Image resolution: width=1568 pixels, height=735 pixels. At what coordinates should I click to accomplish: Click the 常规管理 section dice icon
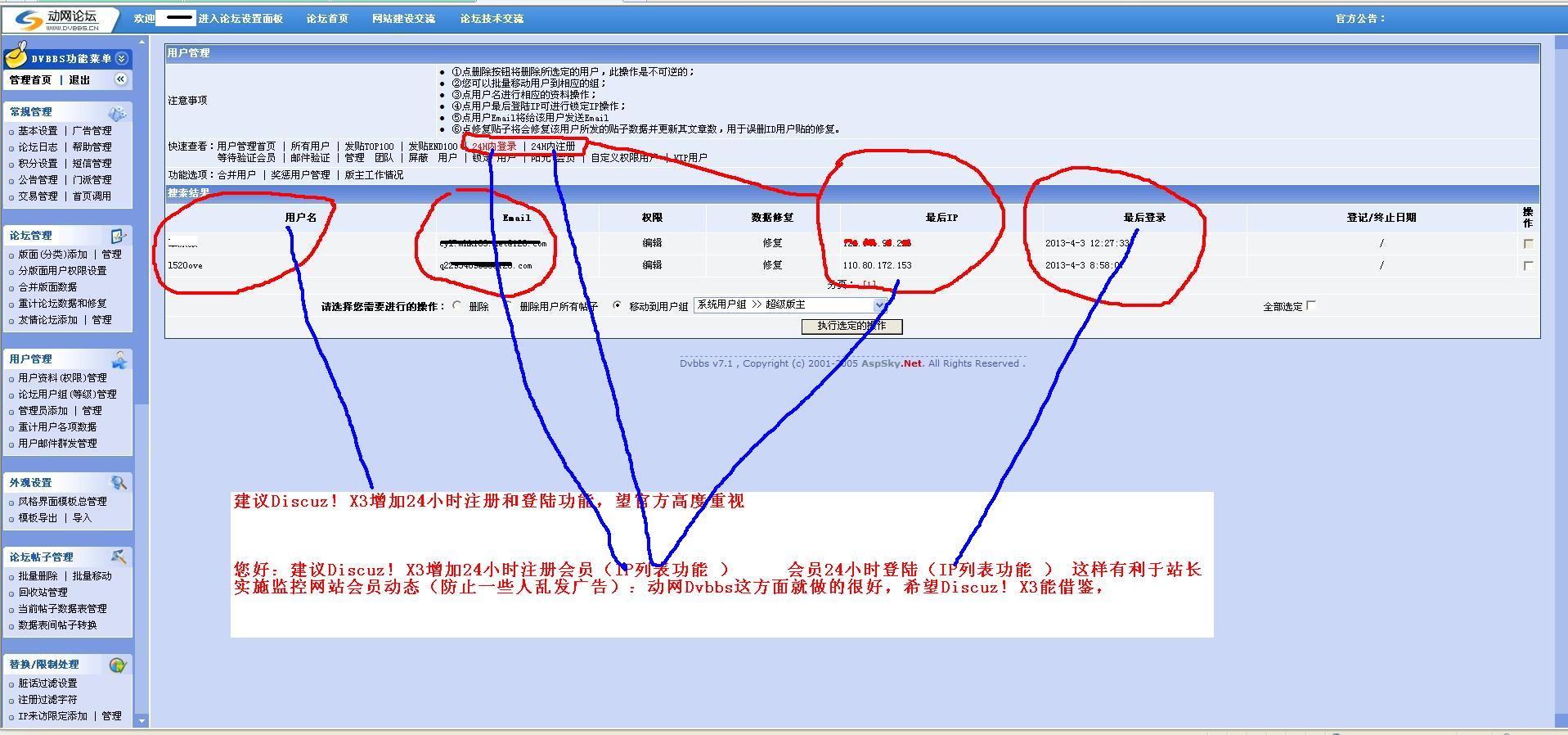tap(118, 113)
